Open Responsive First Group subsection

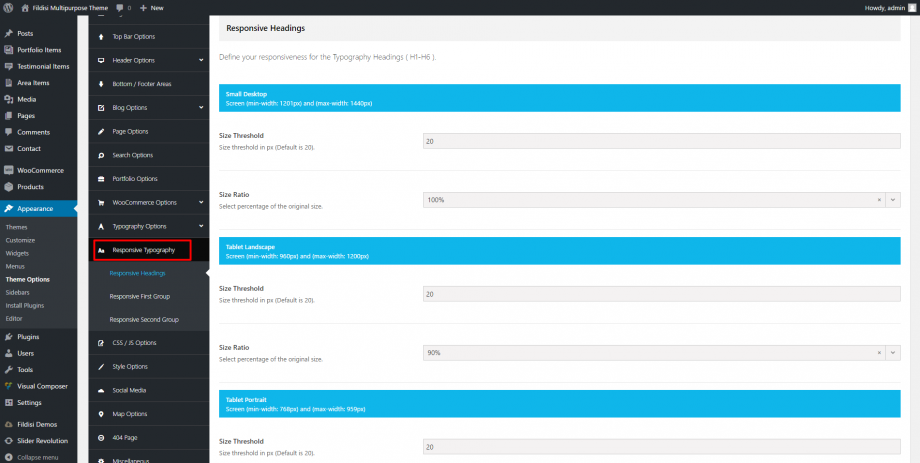click(140, 296)
